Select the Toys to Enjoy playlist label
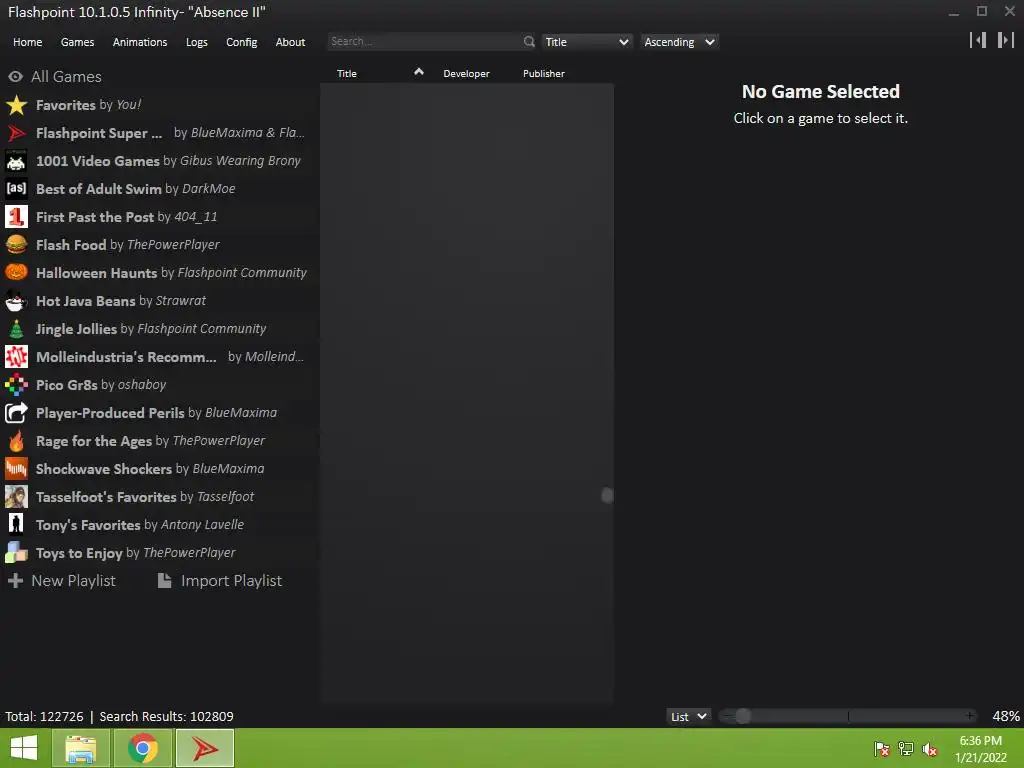1024x768 pixels. tap(79, 553)
